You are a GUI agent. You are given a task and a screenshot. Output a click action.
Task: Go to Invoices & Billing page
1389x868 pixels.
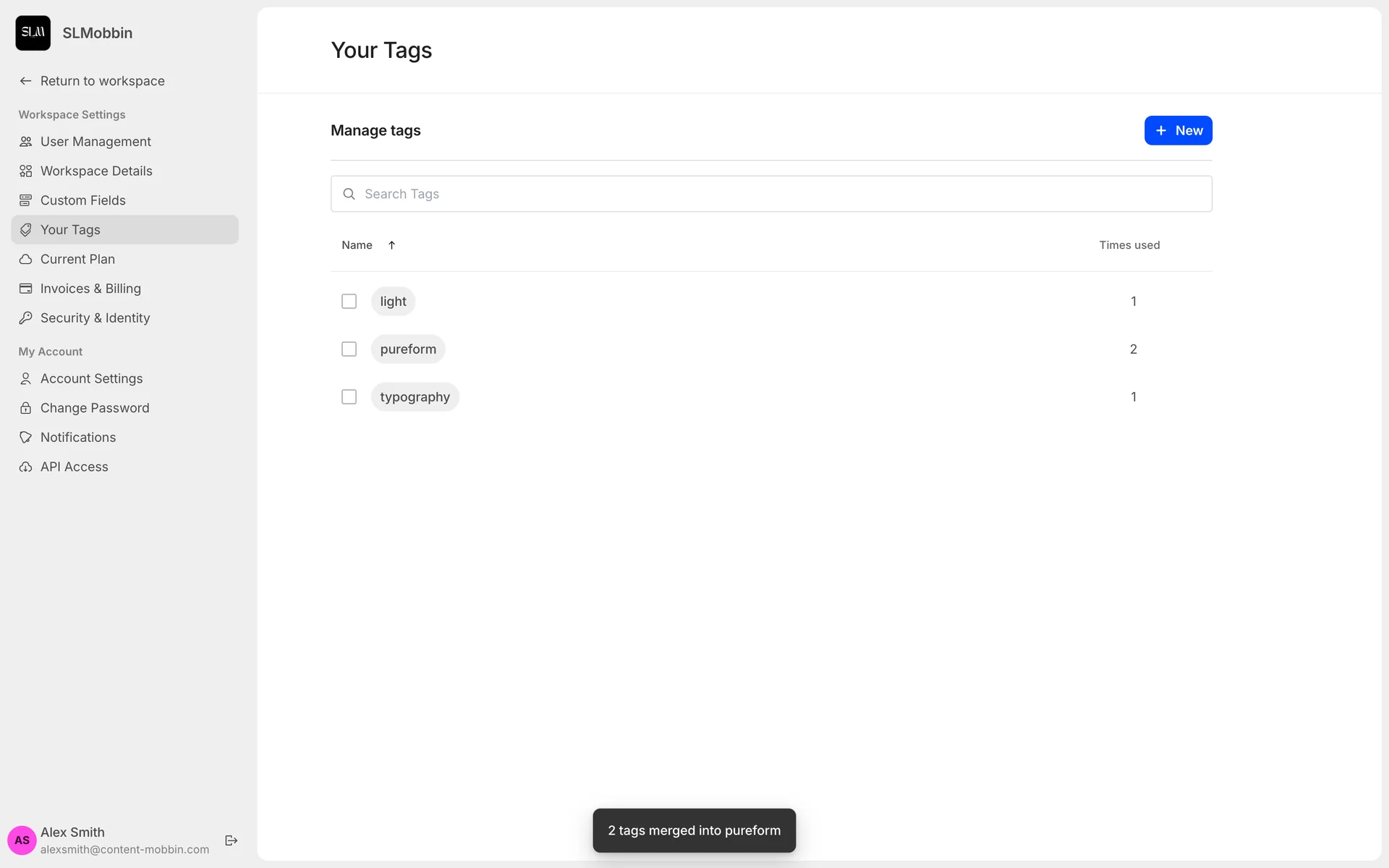click(90, 289)
